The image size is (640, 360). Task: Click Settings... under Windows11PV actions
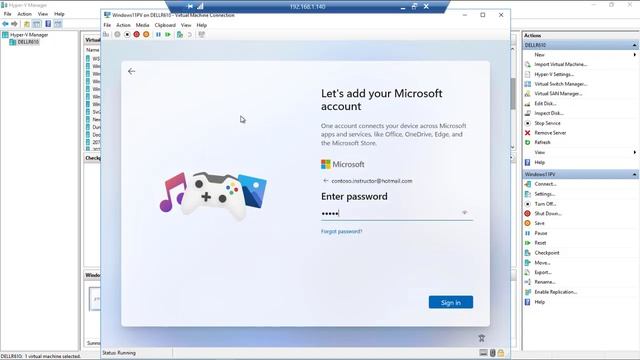[545, 194]
